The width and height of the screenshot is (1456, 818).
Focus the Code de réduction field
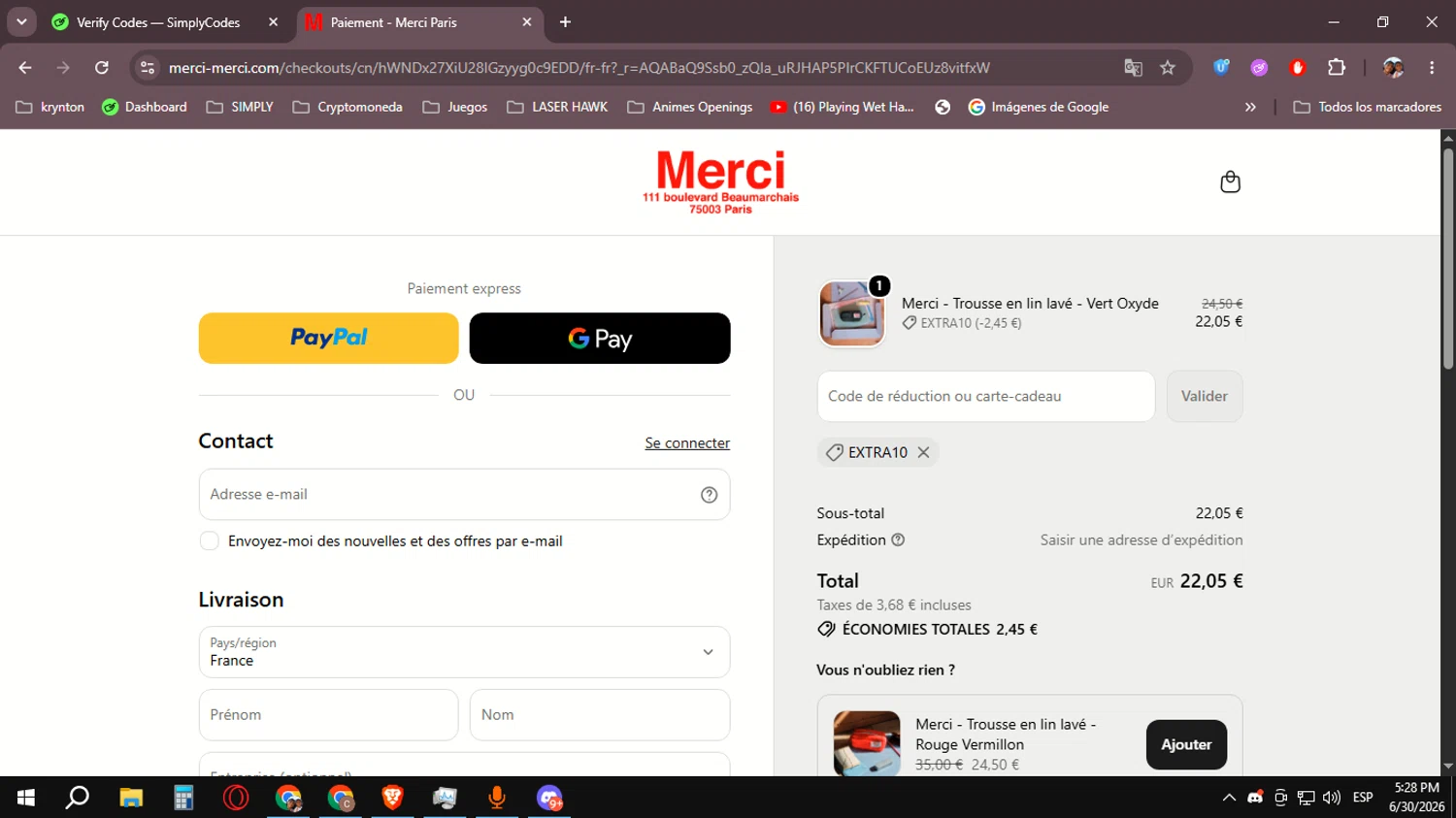pos(986,397)
